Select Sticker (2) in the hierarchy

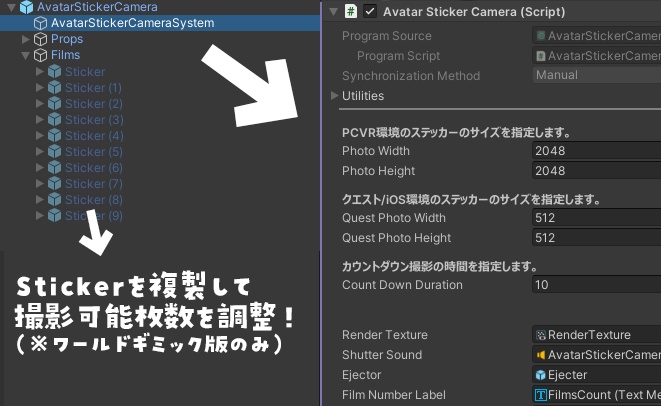[94, 104]
